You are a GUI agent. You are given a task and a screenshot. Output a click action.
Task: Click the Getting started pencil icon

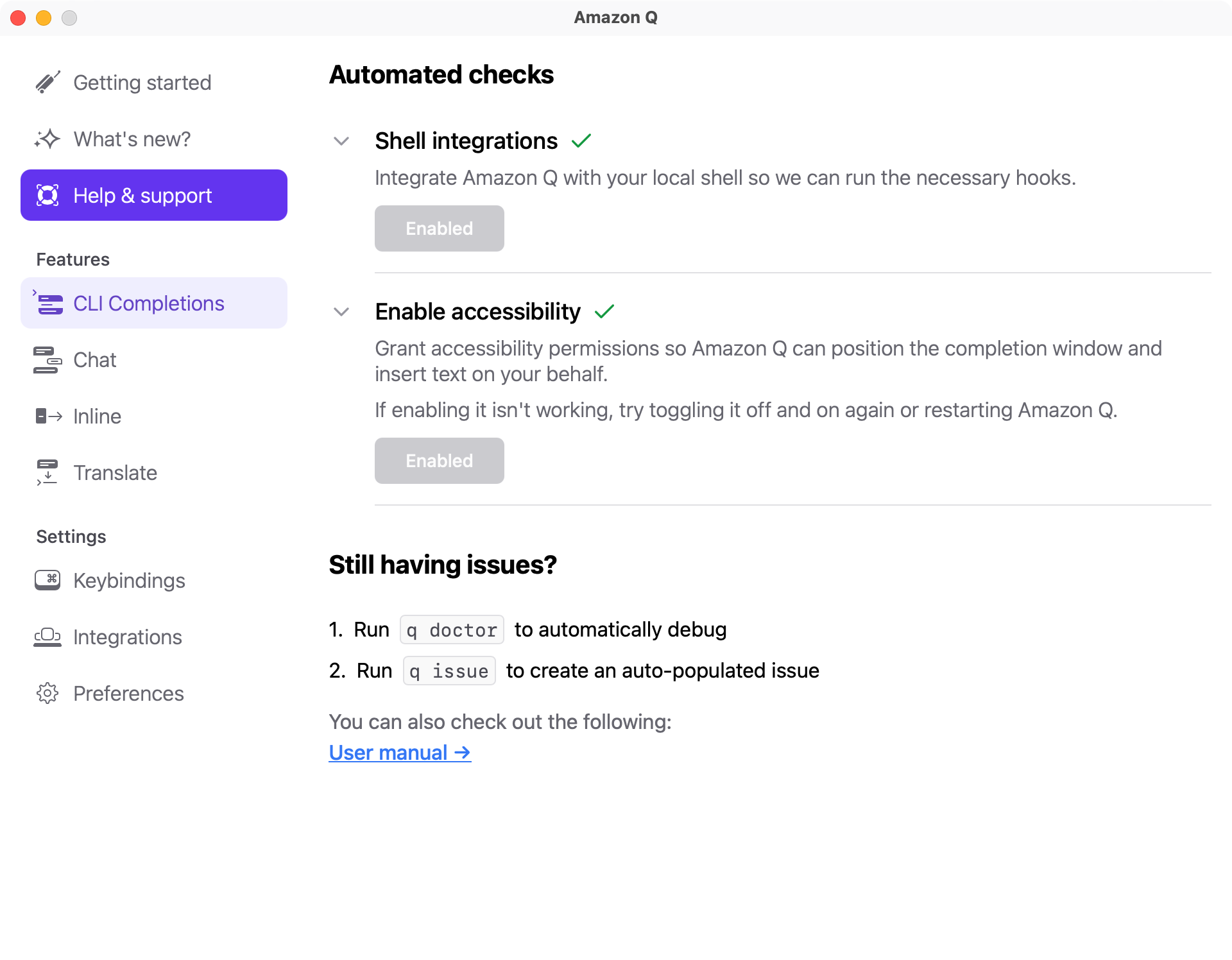pyautogui.click(x=47, y=82)
